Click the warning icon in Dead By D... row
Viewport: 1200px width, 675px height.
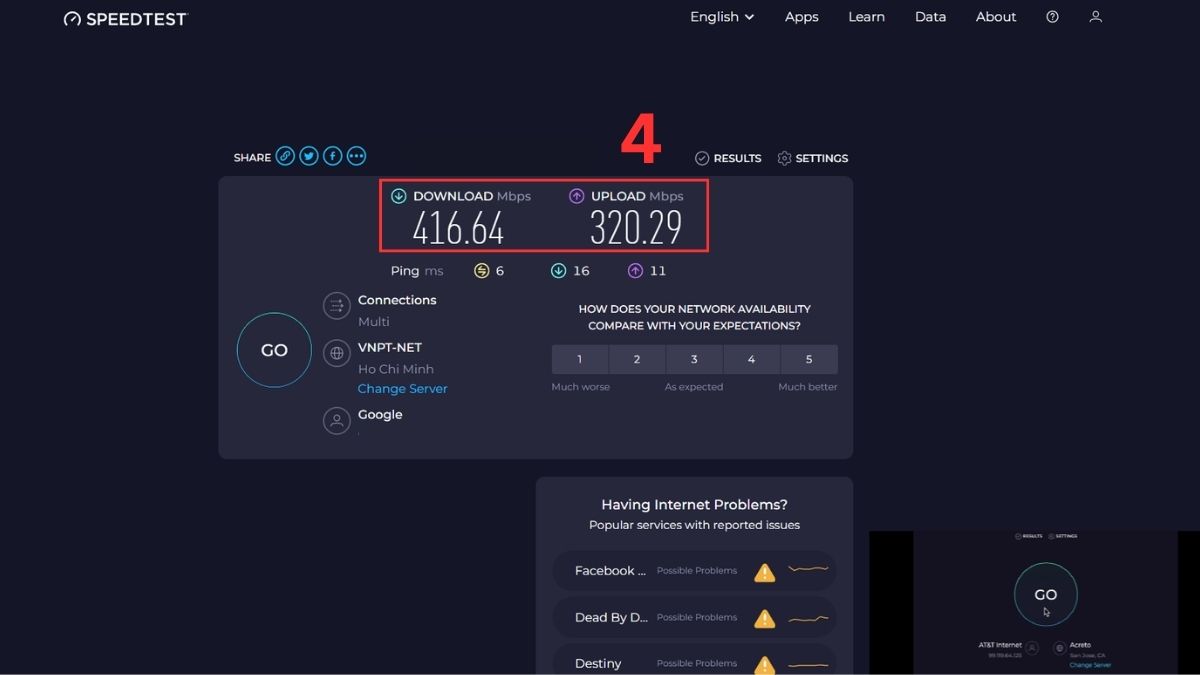(765, 618)
